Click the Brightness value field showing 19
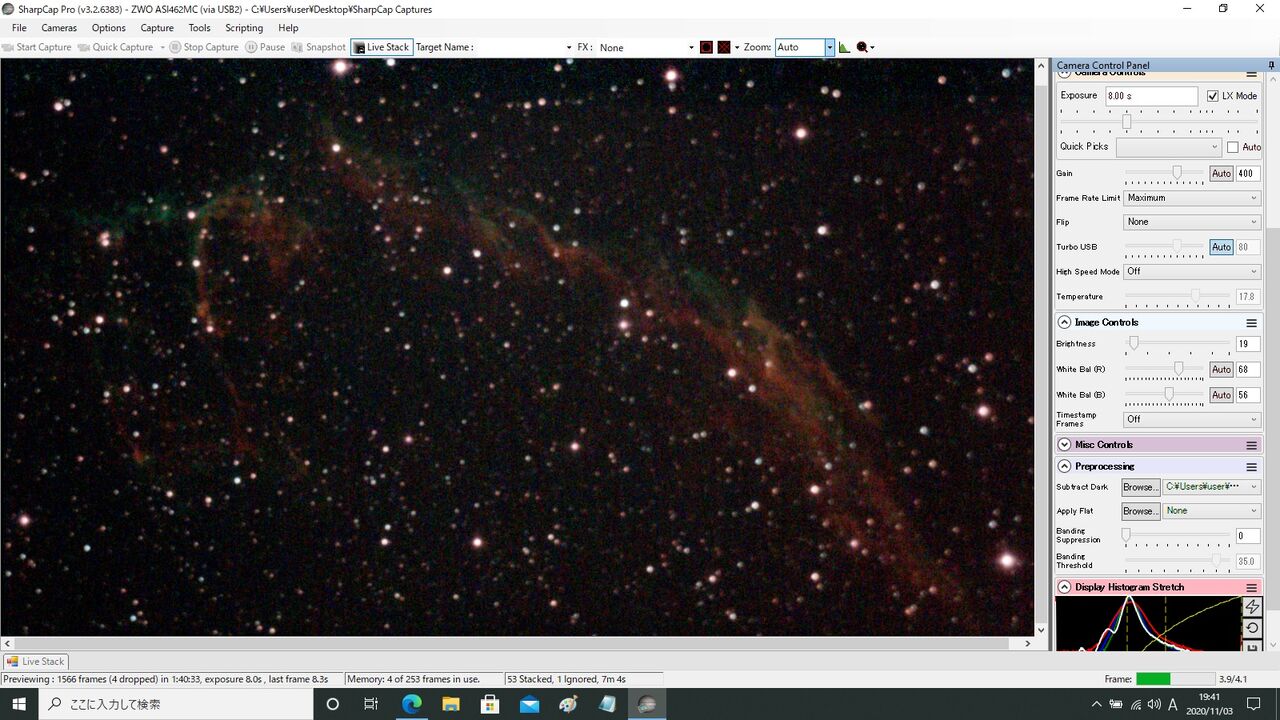 1247,344
